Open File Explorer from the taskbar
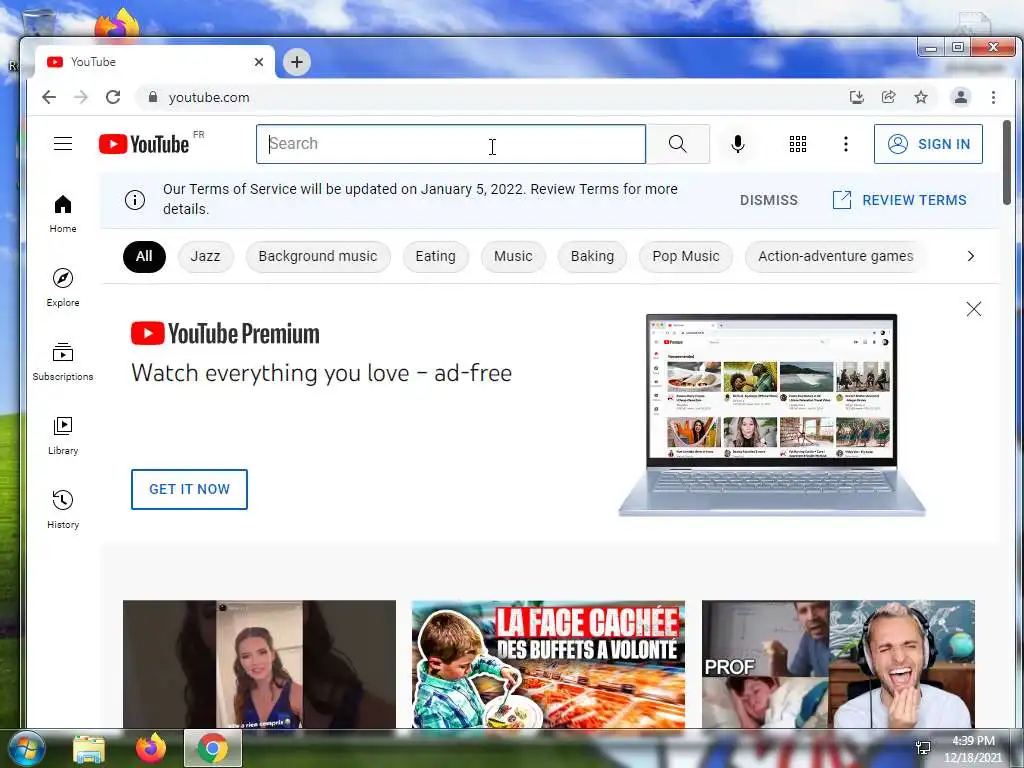This screenshot has height=768, width=1024. (89, 749)
